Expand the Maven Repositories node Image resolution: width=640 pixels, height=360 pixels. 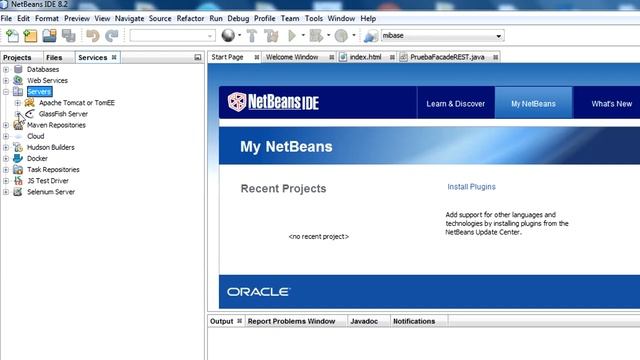click(x=6, y=125)
